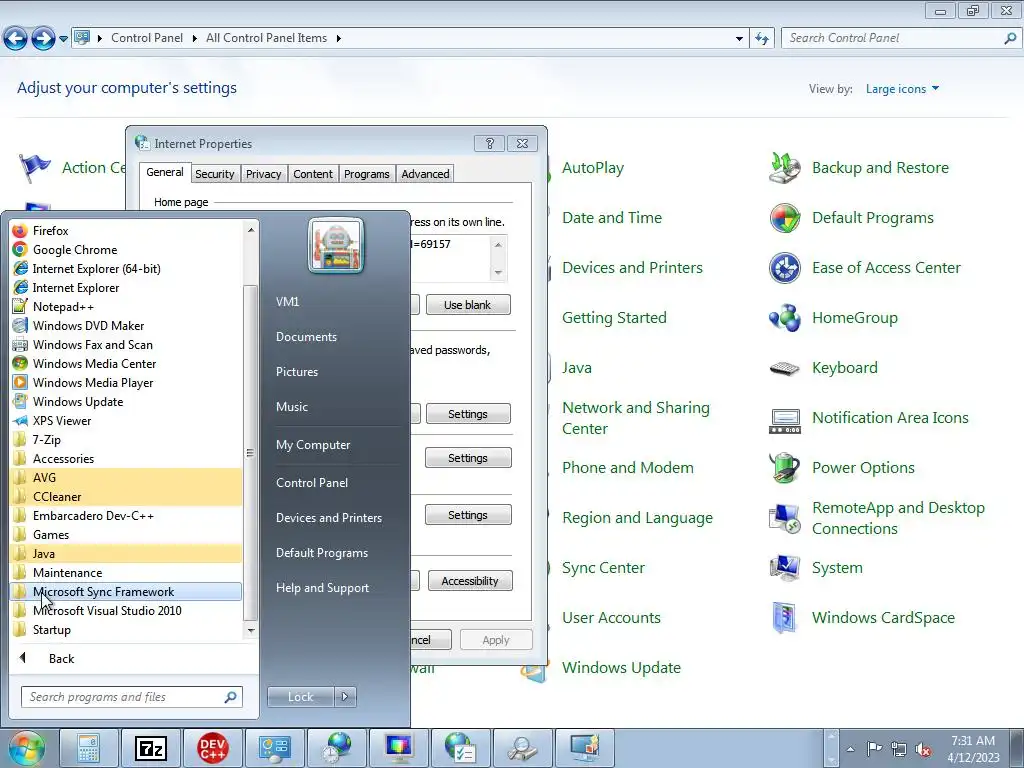Expand the AVG program folder
The width and height of the screenshot is (1024, 768).
127,477
